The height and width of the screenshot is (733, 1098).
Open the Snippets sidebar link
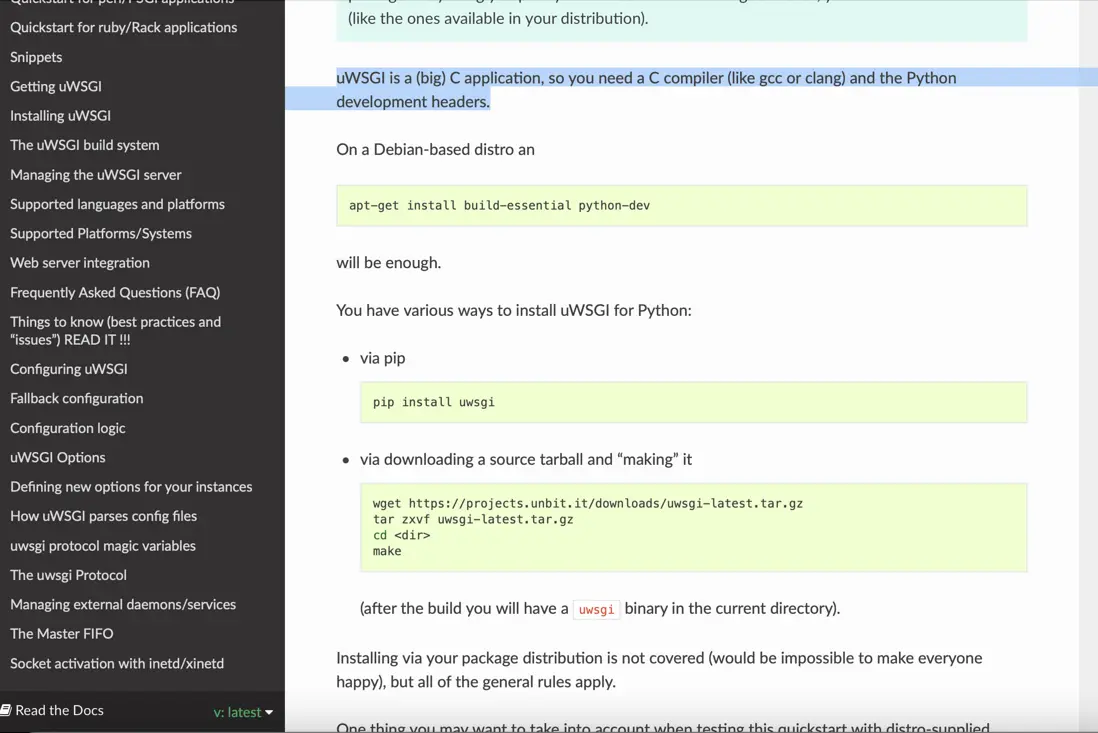click(36, 57)
